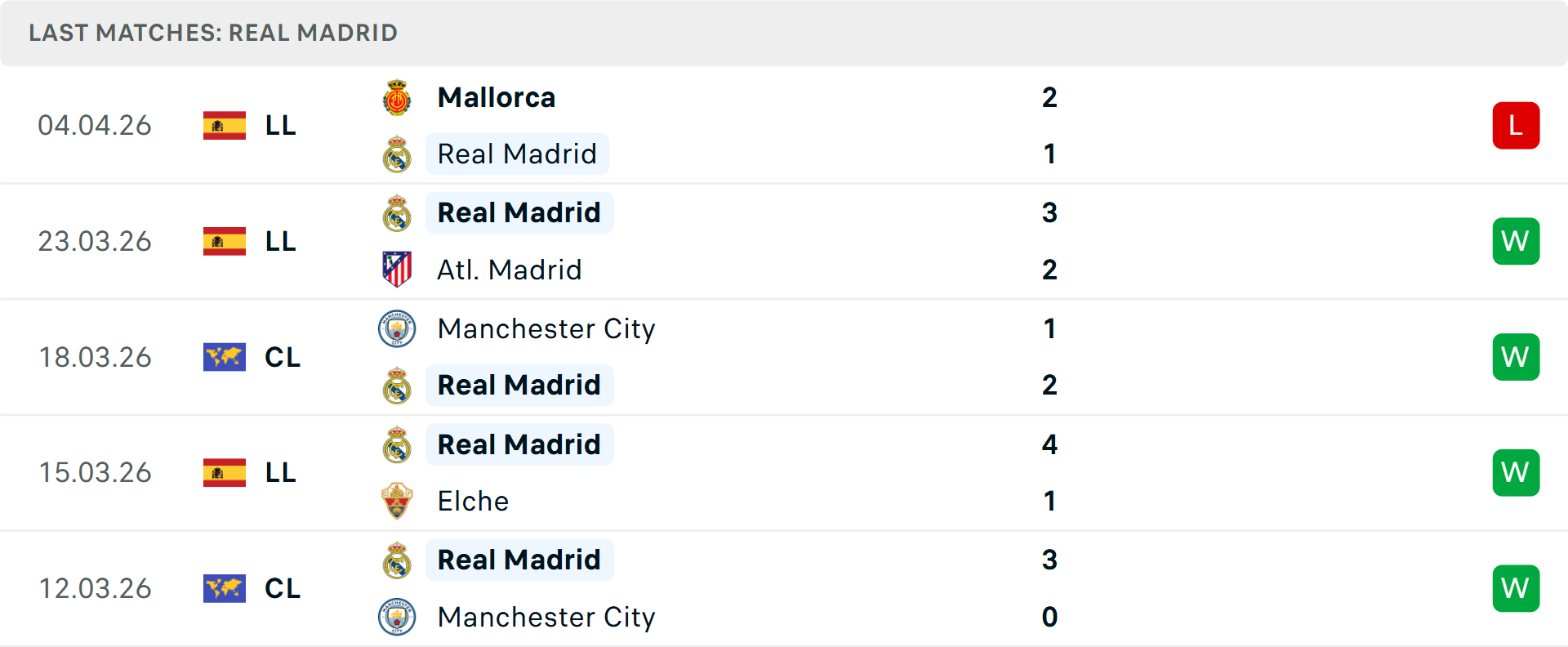The width and height of the screenshot is (1568, 647).
Task: Click the Manchester City crest in the 18.03.26 match
Action: [398, 328]
